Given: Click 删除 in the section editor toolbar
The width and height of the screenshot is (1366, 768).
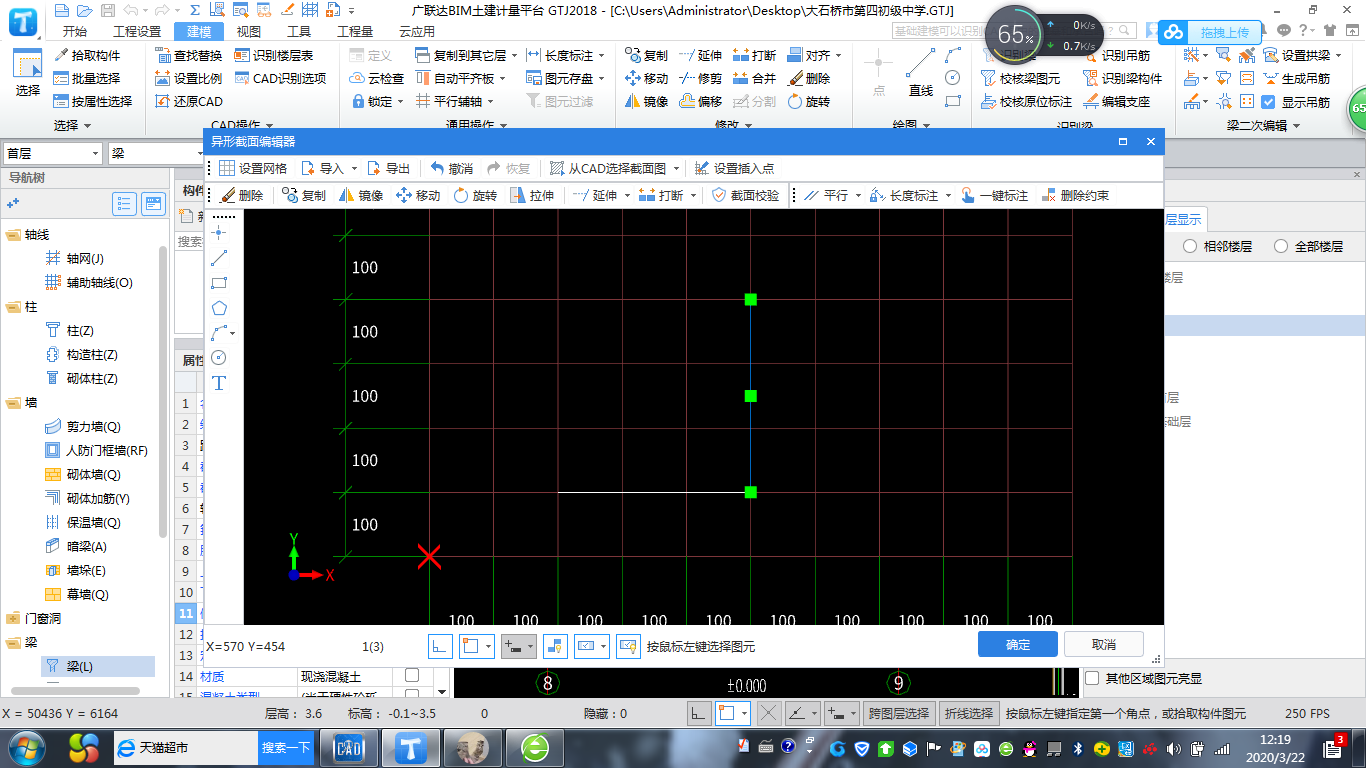Looking at the screenshot, I should (241, 195).
